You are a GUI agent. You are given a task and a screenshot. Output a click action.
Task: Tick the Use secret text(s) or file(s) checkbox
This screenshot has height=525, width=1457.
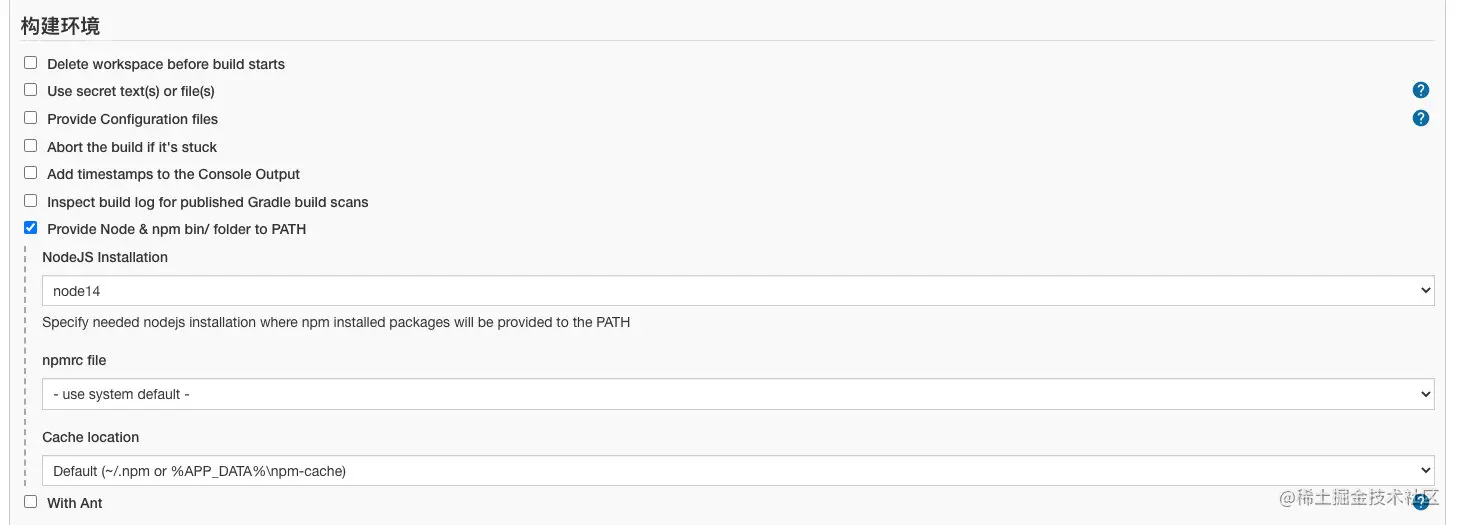point(31,90)
